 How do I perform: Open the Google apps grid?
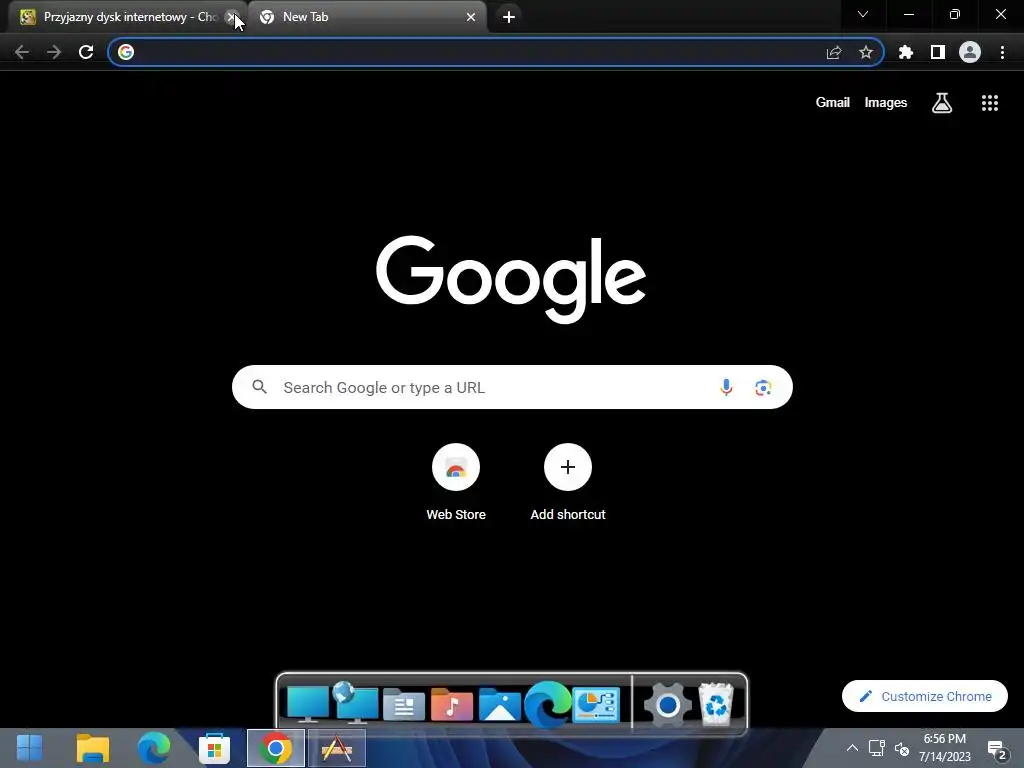click(990, 103)
